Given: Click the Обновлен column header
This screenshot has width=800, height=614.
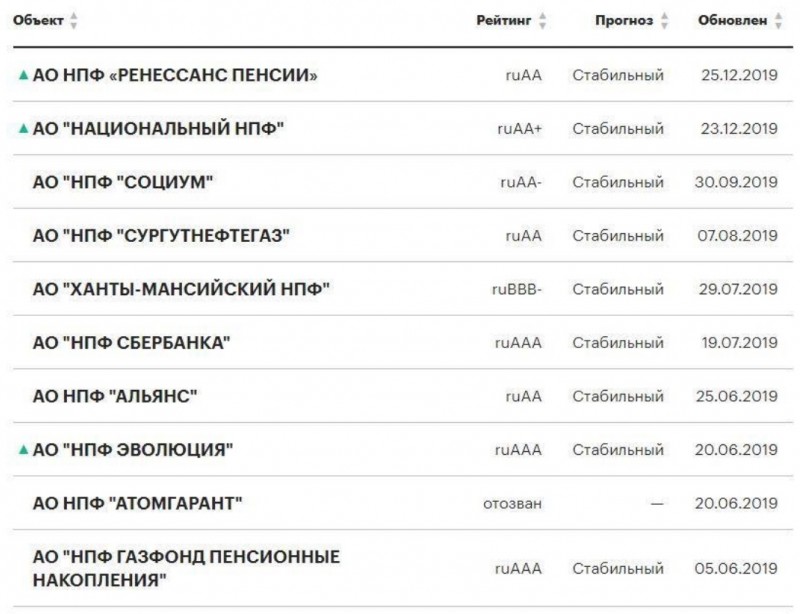Looking at the screenshot, I should (x=732, y=20).
